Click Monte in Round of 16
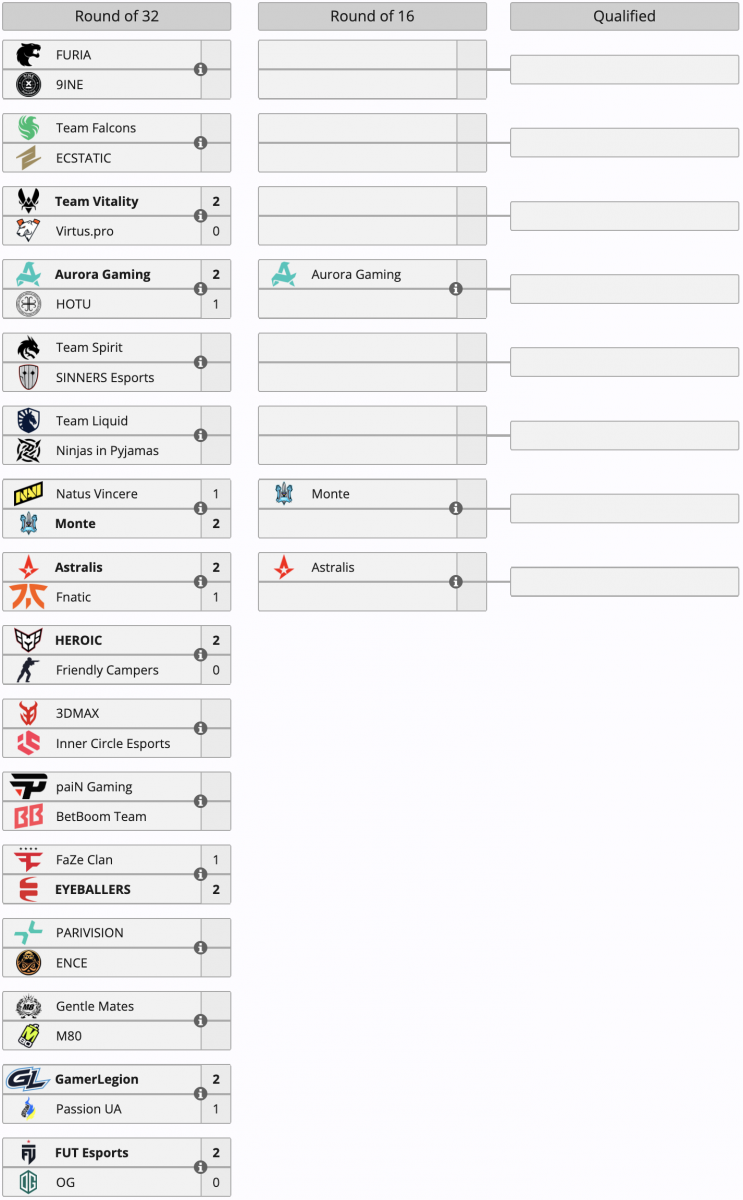This screenshot has height=1200, width=743. 330,494
